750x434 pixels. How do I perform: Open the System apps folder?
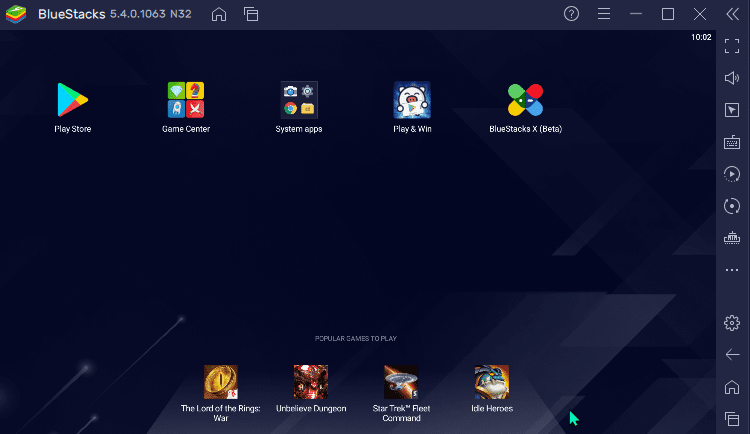tap(299, 100)
